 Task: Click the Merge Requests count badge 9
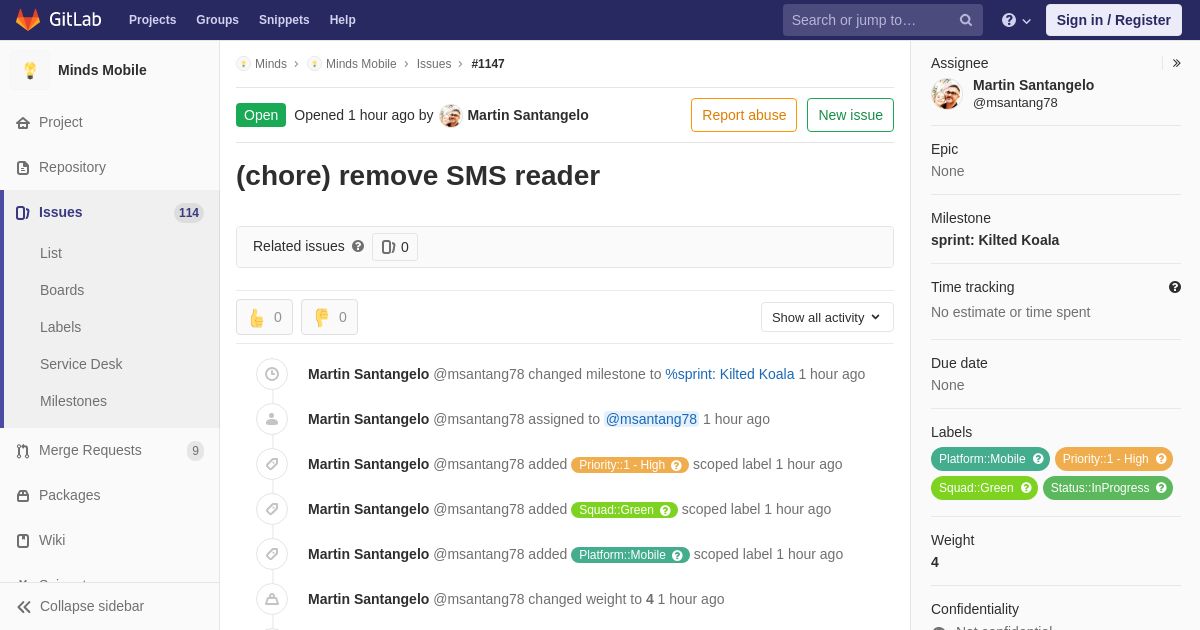pyautogui.click(x=195, y=451)
